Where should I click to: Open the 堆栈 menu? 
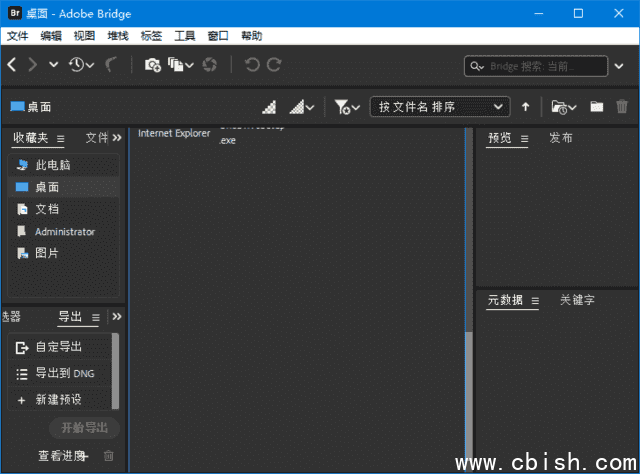[x=118, y=36]
